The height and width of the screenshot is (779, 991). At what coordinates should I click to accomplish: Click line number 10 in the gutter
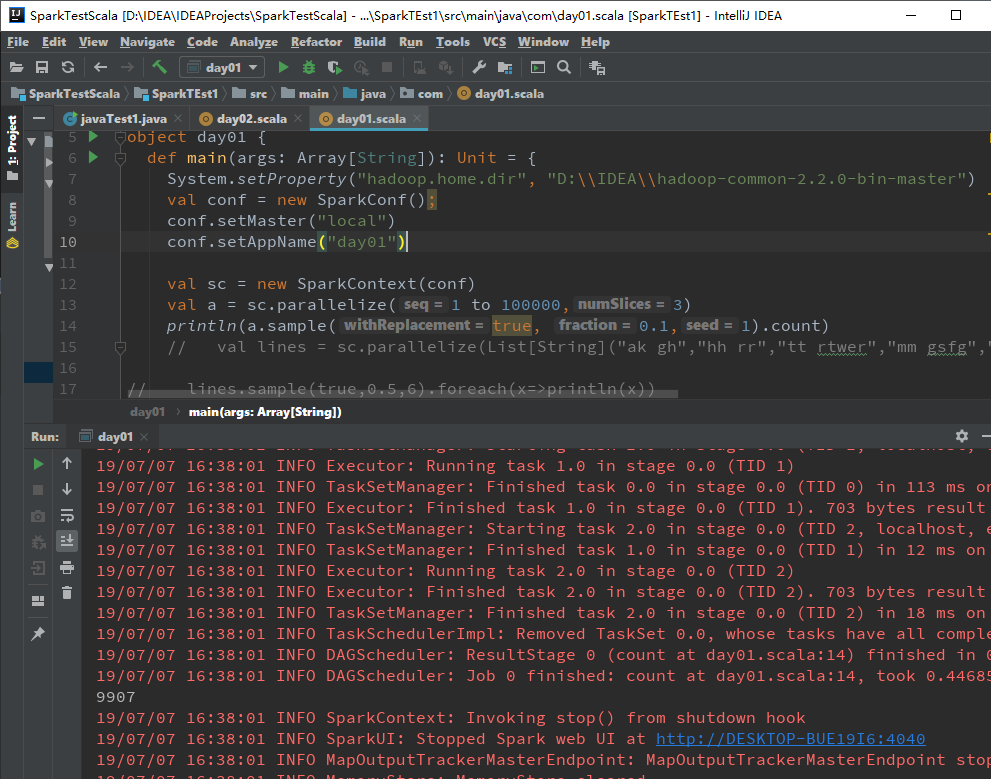[x=68, y=242]
